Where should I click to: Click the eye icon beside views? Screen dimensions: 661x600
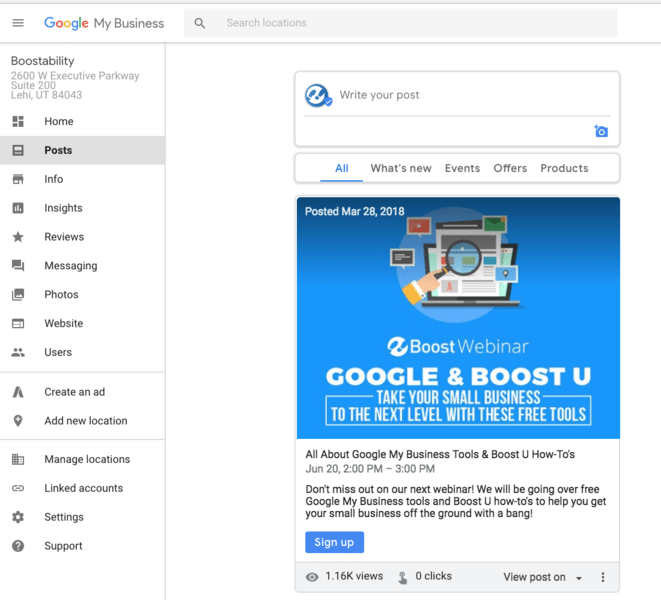(x=312, y=577)
